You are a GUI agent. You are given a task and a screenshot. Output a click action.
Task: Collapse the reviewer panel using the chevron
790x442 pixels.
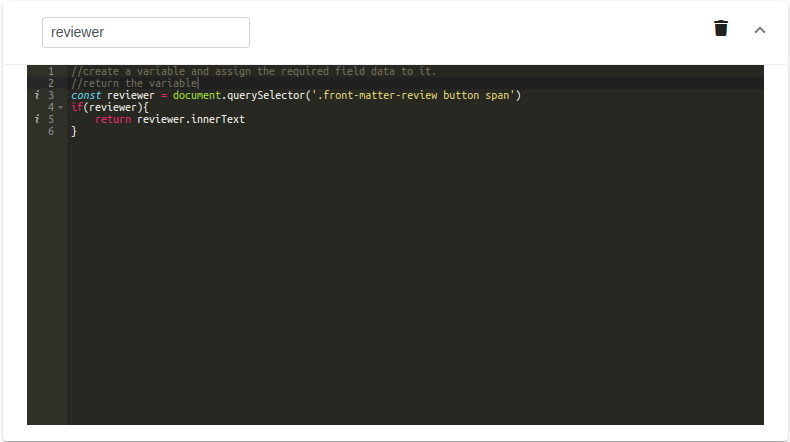coord(759,30)
